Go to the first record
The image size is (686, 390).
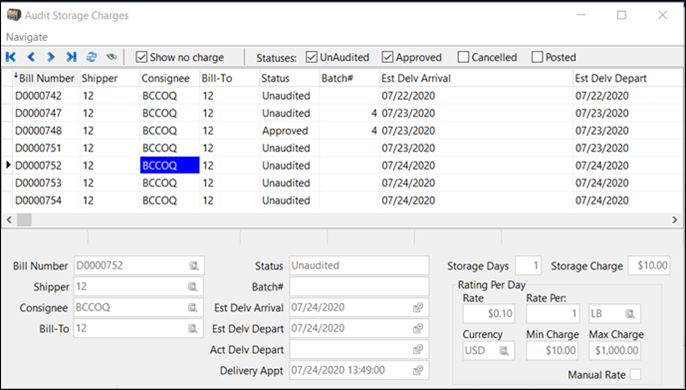pyautogui.click(x=11, y=57)
